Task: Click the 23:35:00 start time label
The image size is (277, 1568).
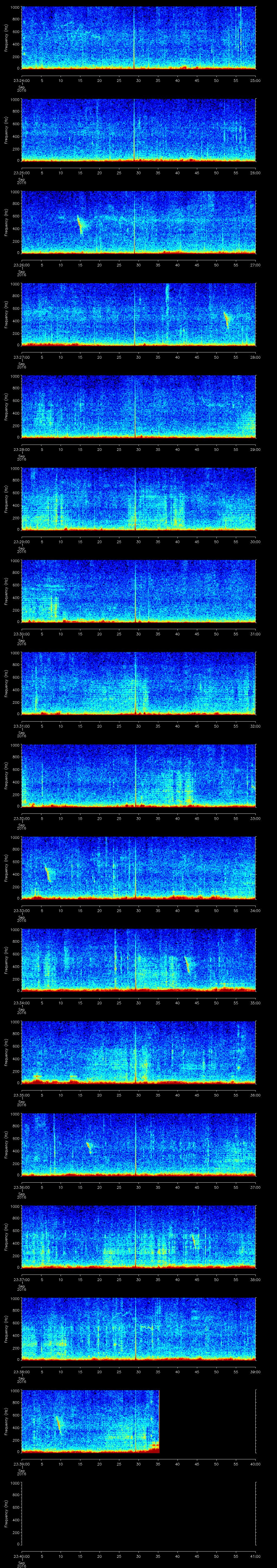Action: click(x=21, y=1095)
